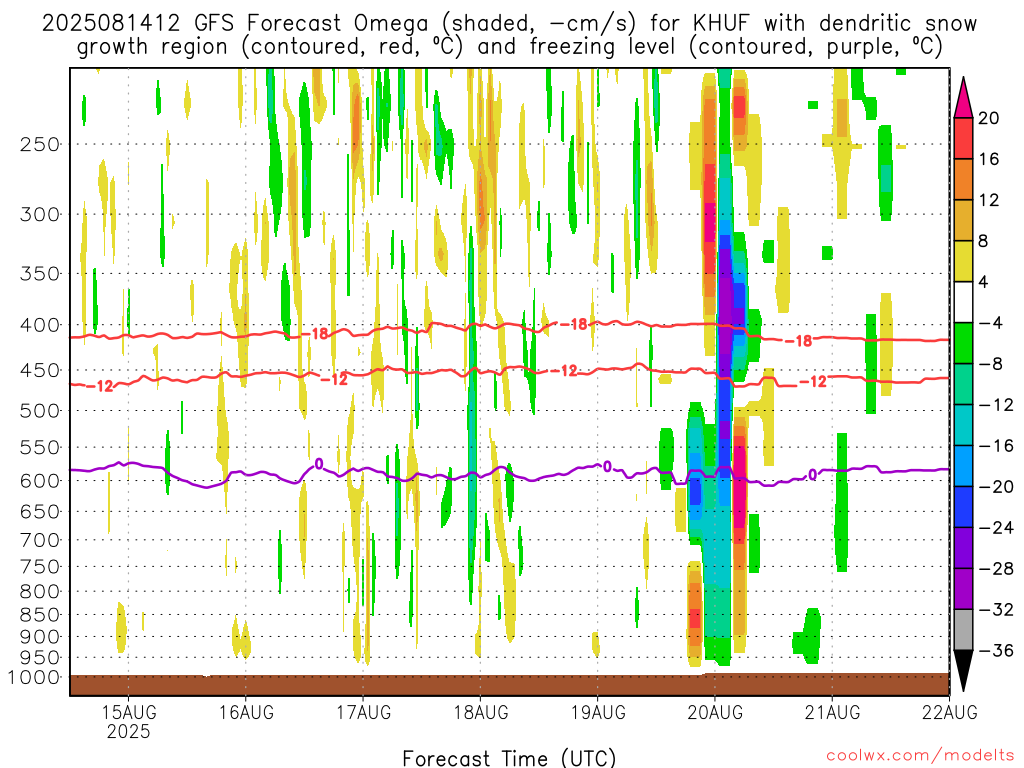Click the 19AUG time axis label

click(598, 712)
